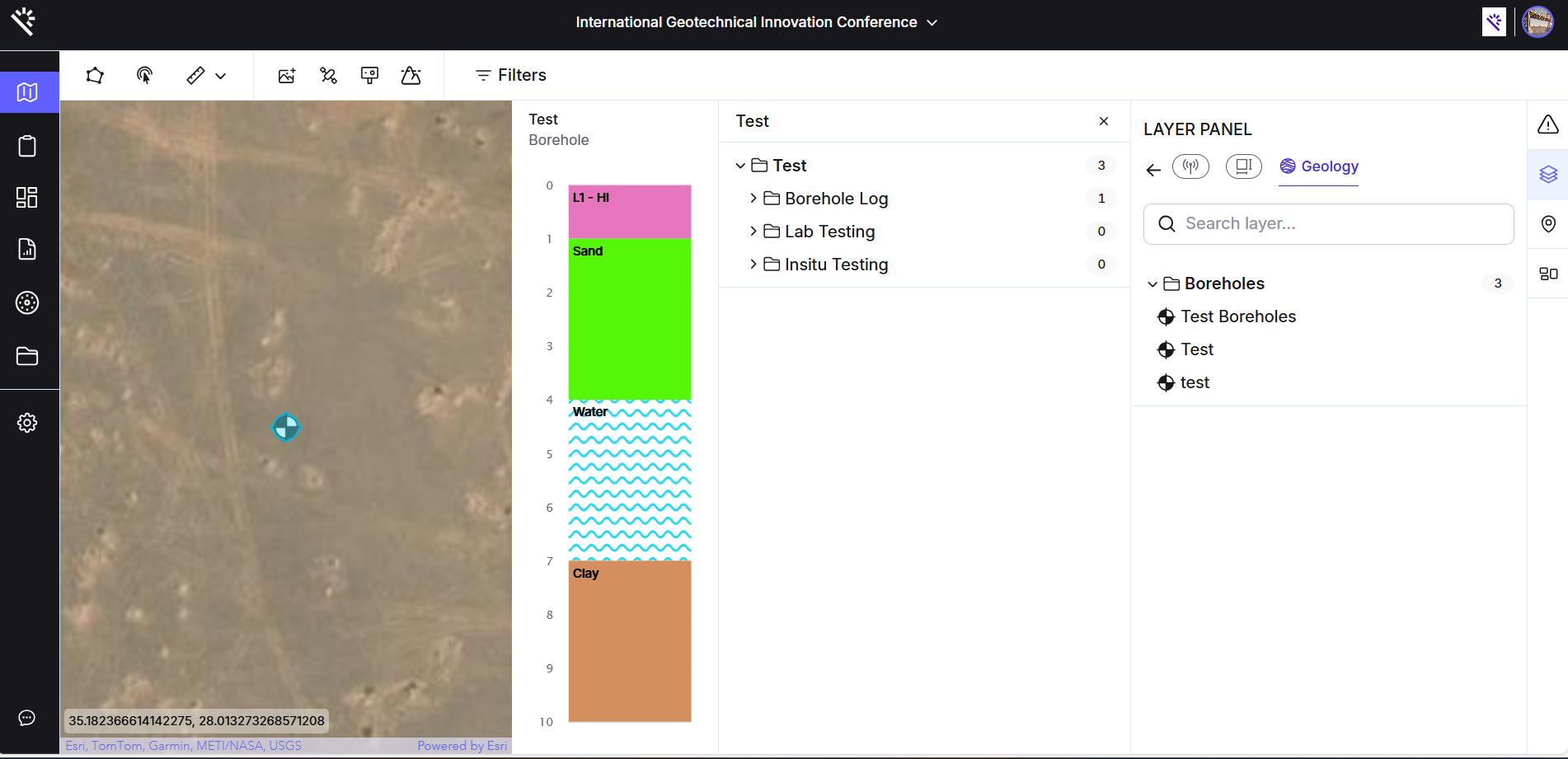
Task: Click the add image tool icon
Action: [x=287, y=76]
